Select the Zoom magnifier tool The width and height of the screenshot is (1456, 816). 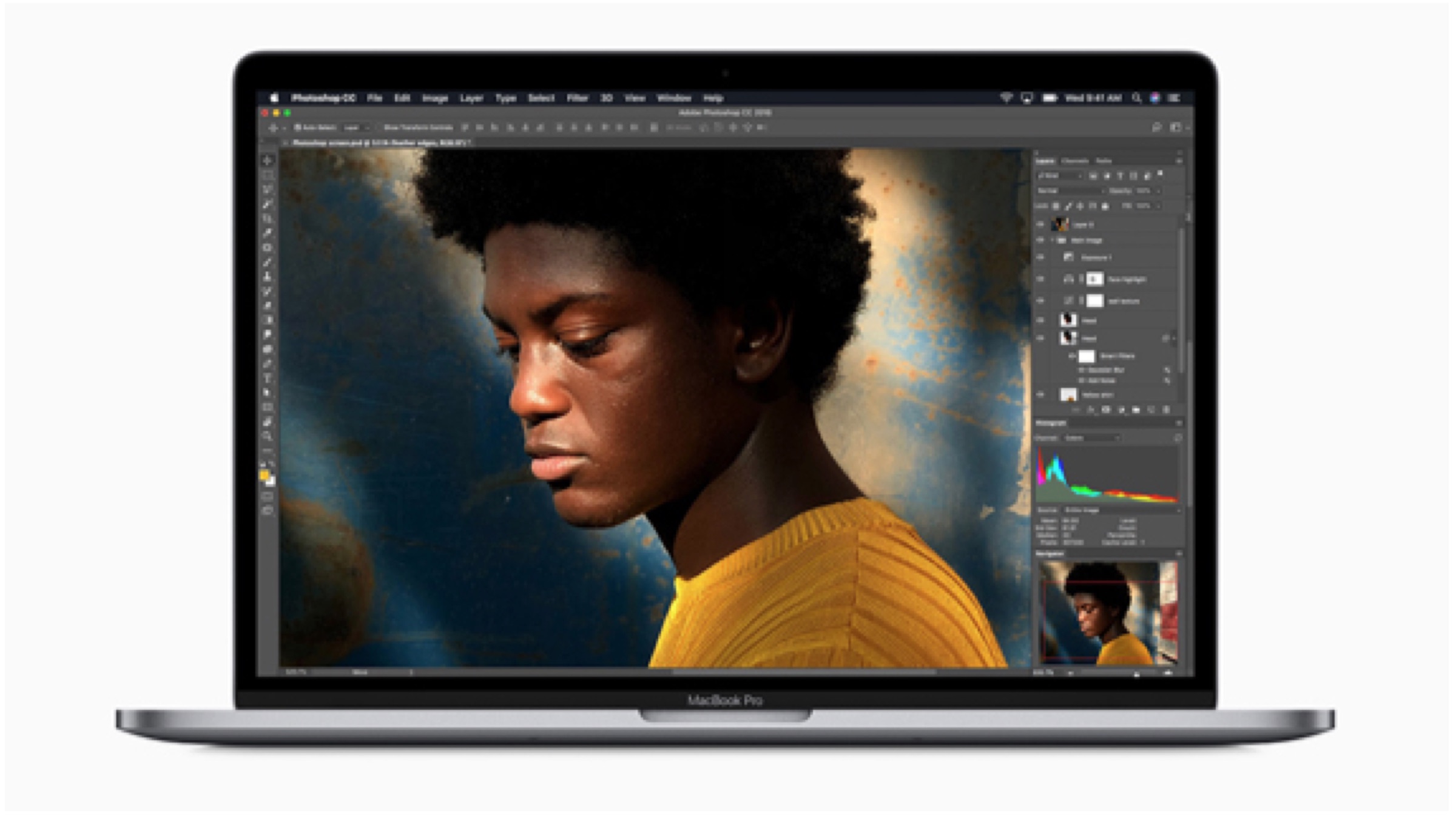pyautogui.click(x=268, y=436)
